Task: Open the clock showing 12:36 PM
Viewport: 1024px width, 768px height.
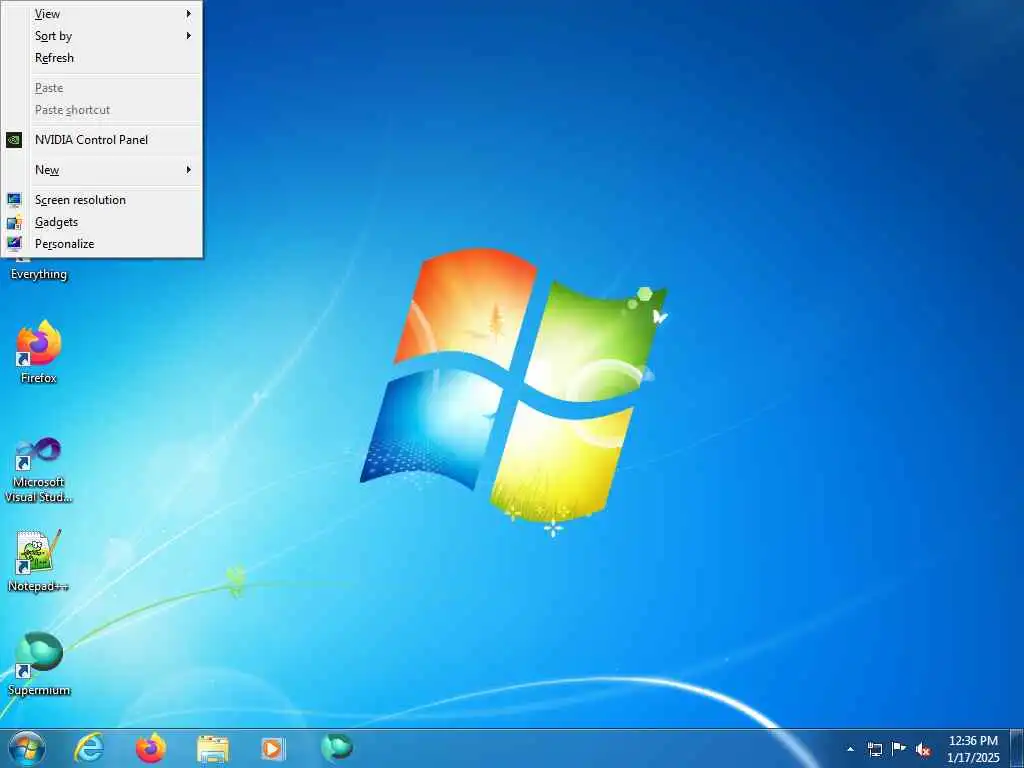Action: (x=973, y=749)
